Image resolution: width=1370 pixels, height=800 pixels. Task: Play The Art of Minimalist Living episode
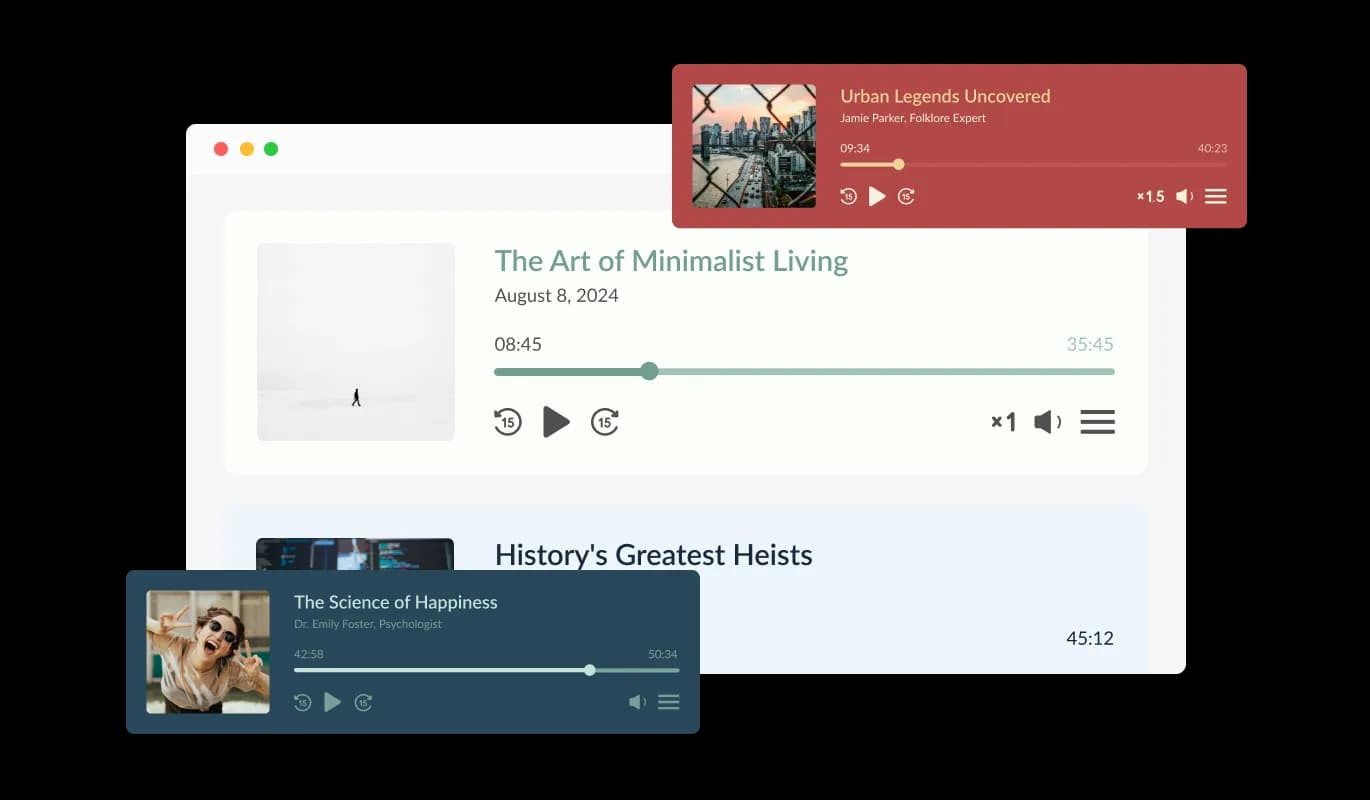(556, 422)
